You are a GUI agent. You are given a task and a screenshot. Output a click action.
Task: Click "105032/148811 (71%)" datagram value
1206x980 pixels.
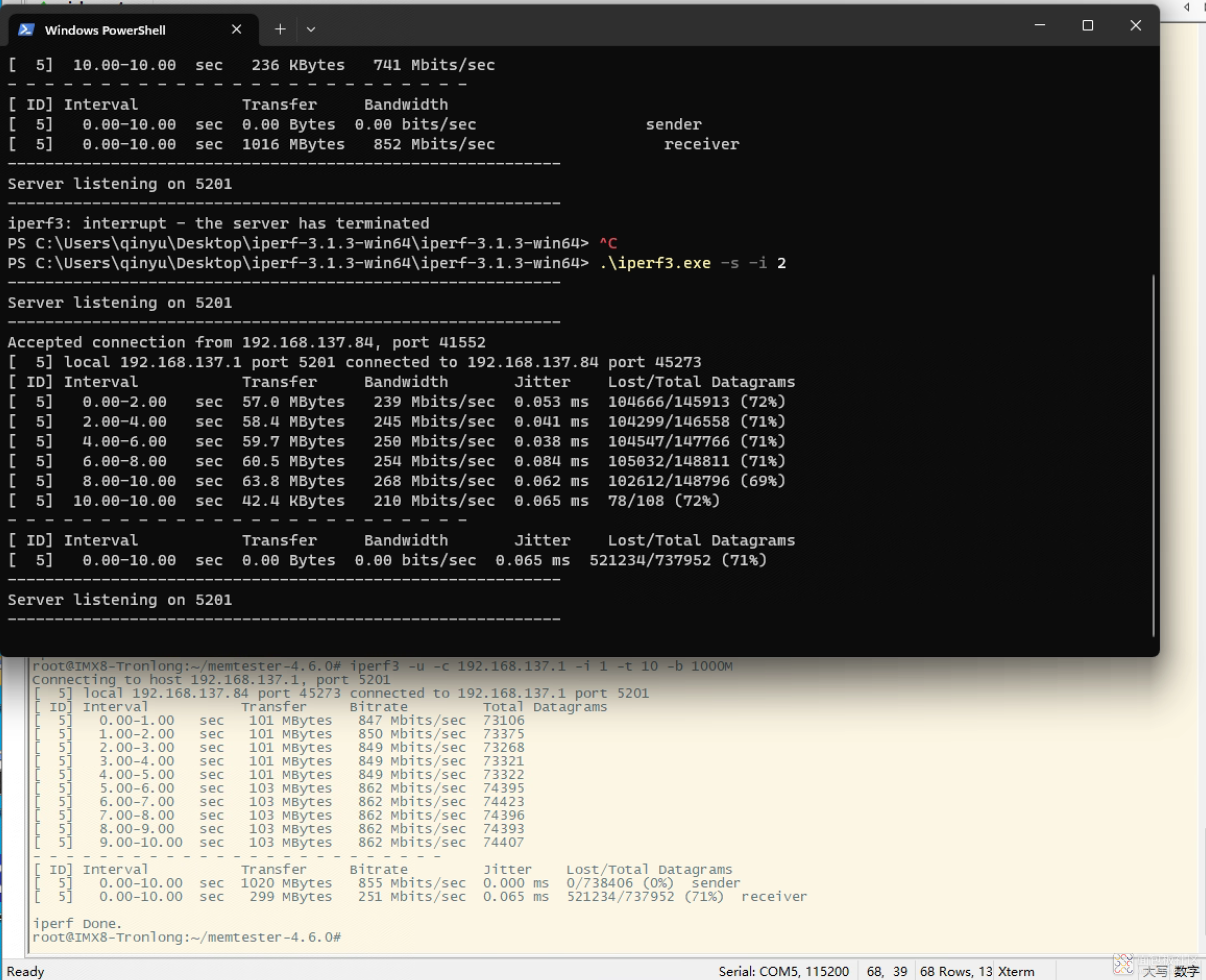pyautogui.click(x=697, y=461)
